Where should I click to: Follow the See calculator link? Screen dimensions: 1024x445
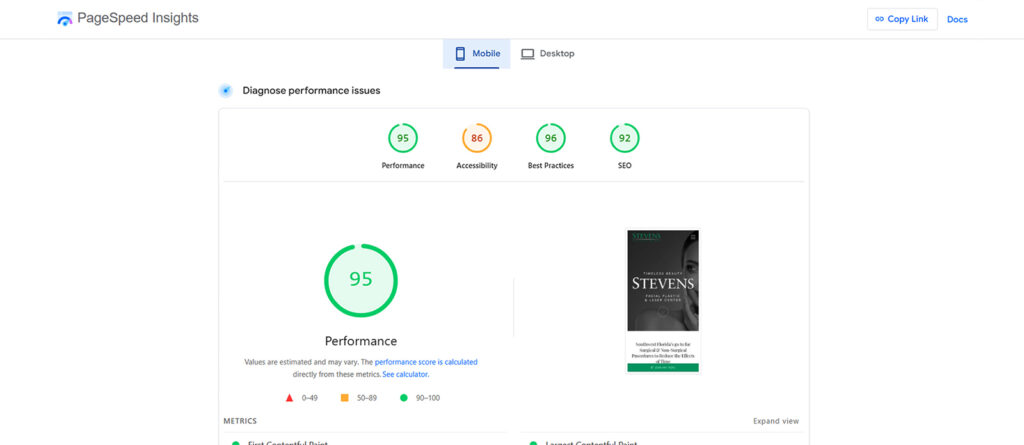coord(405,374)
